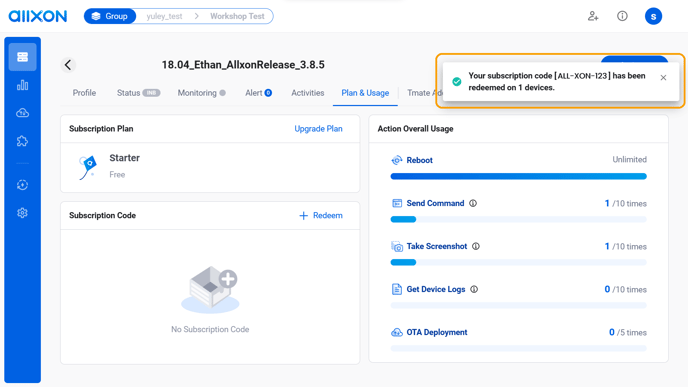This screenshot has height=387, width=688.
Task: Click the Redeem subscription code button
Action: [321, 215]
